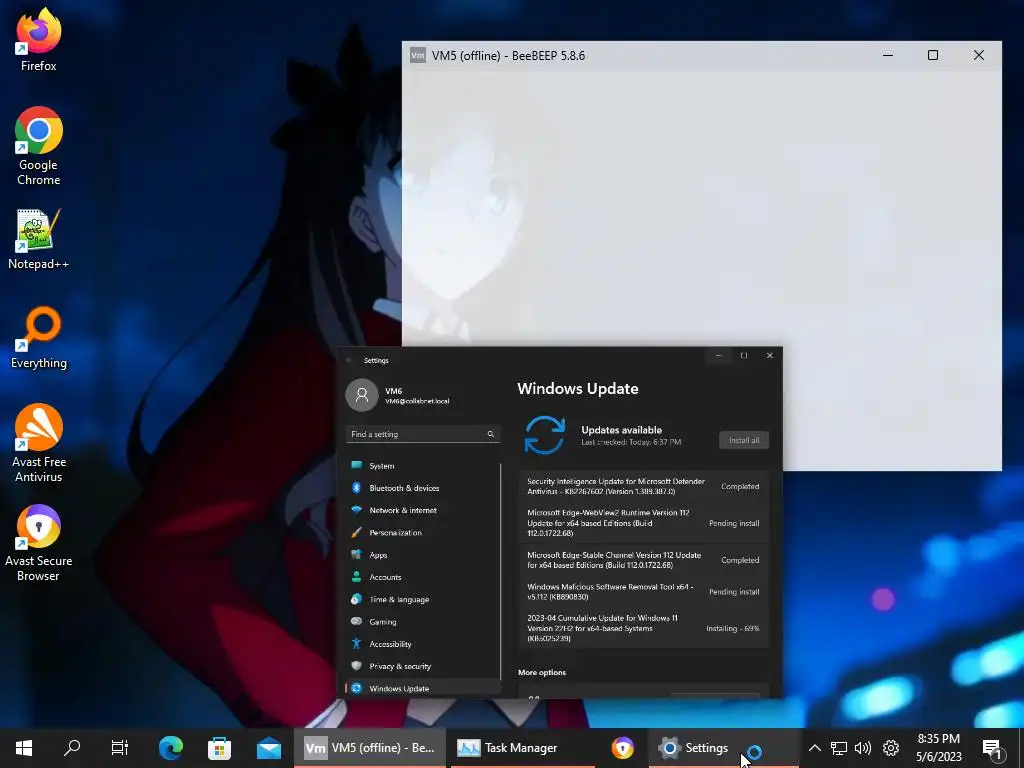The image size is (1024, 768).
Task: Open the Accessibility settings category
Action: (423, 643)
